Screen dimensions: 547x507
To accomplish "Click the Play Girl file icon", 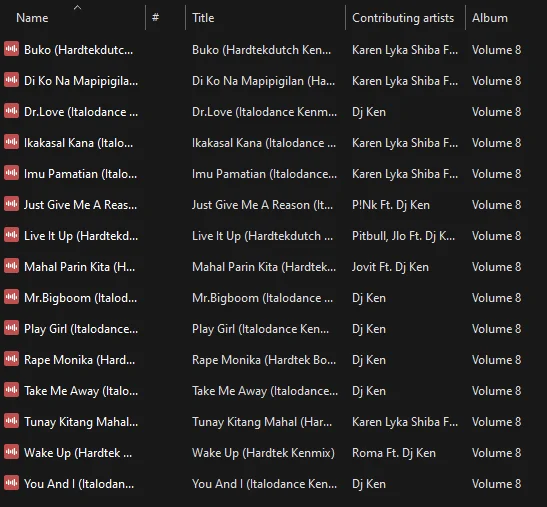I will 12,328.
